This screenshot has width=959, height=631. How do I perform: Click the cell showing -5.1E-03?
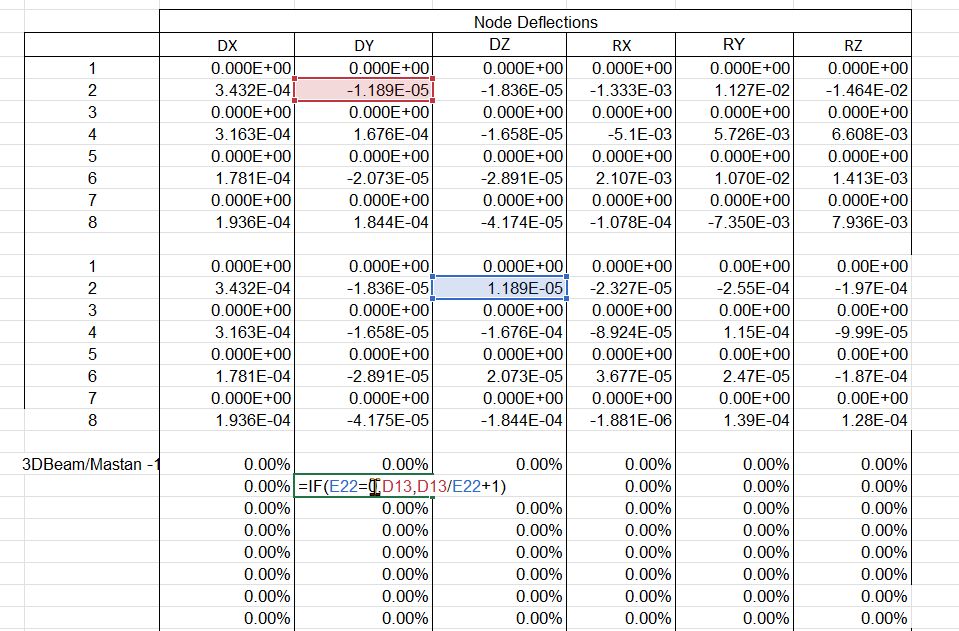click(x=621, y=134)
